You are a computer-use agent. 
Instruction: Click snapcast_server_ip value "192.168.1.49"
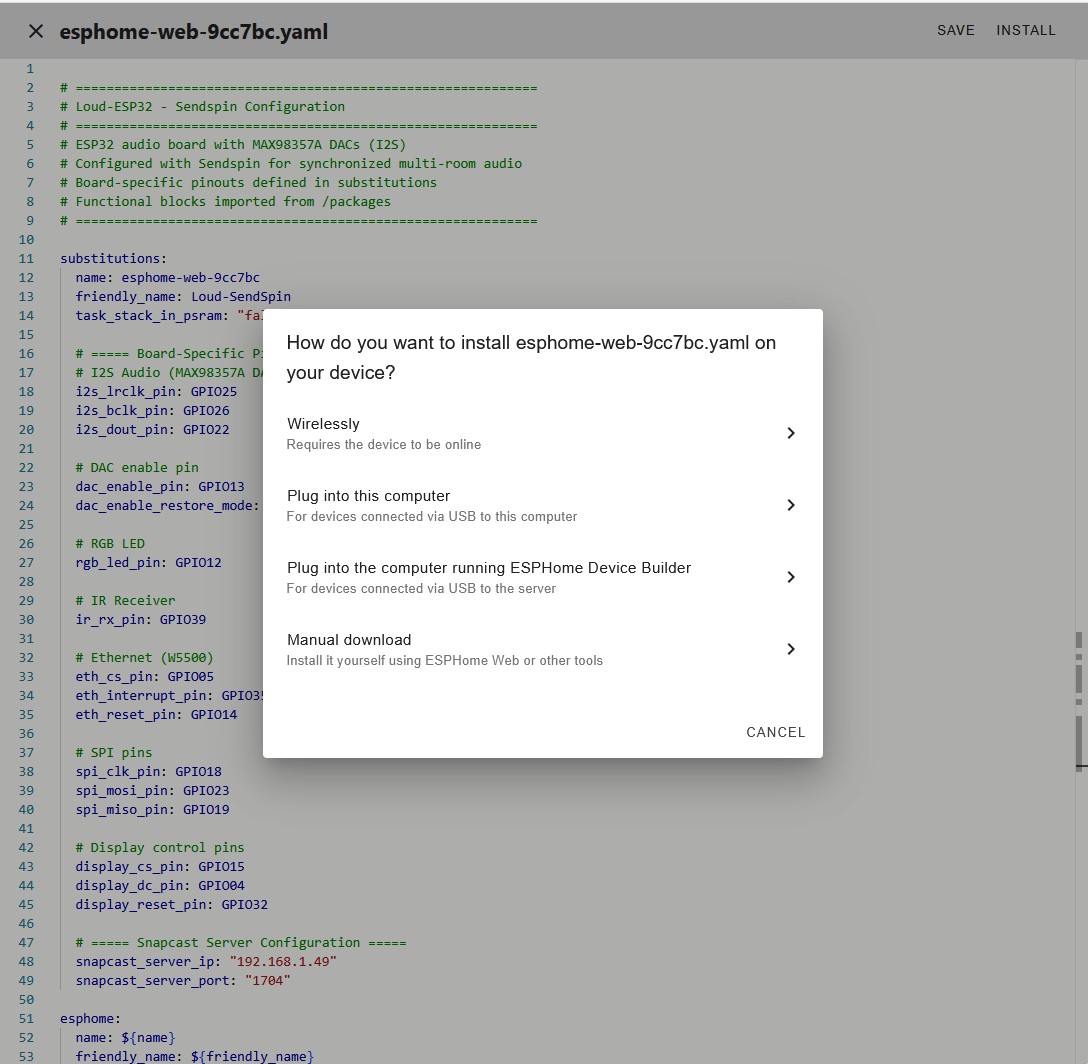pos(283,961)
